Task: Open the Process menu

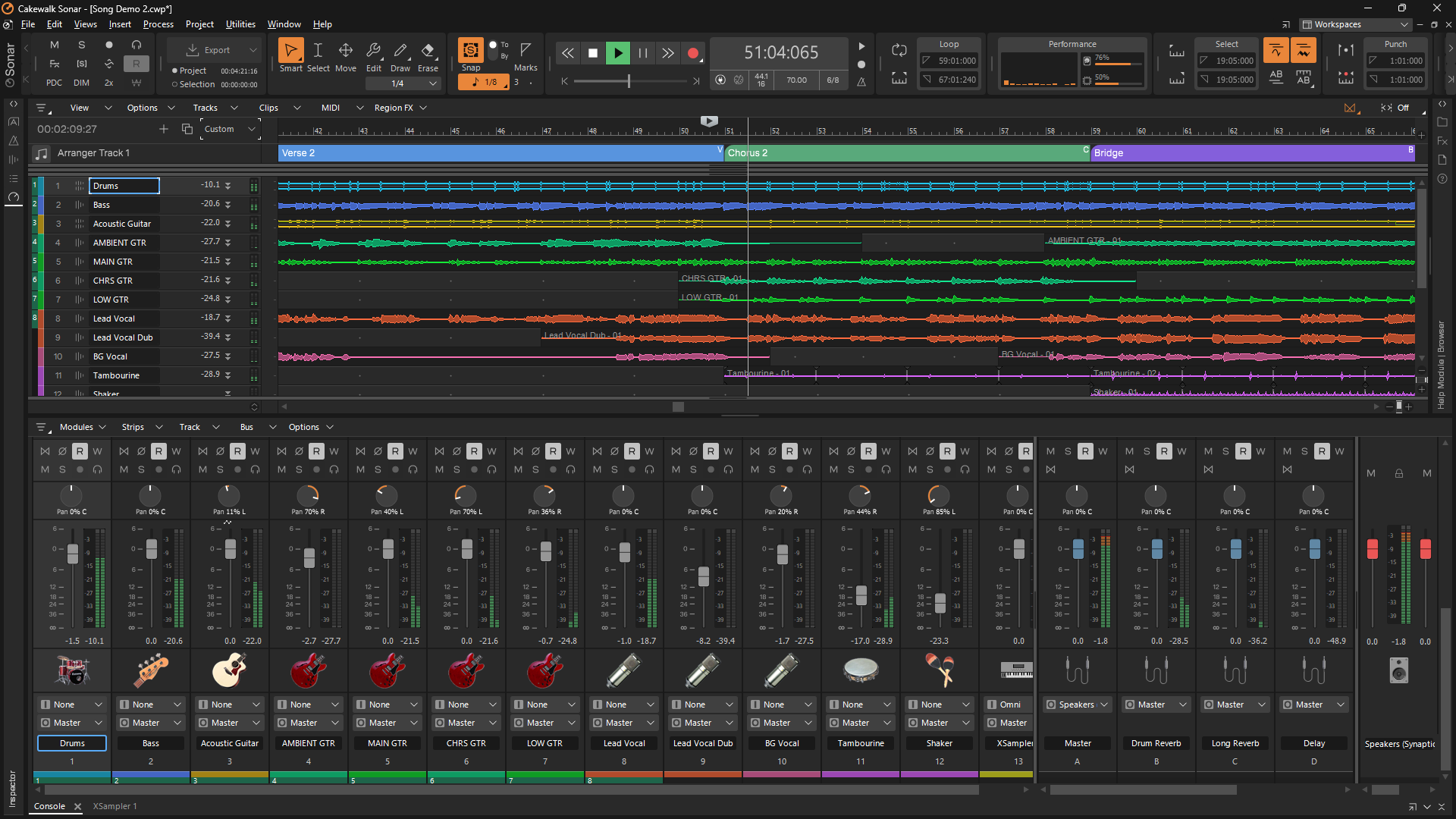Action: [158, 24]
